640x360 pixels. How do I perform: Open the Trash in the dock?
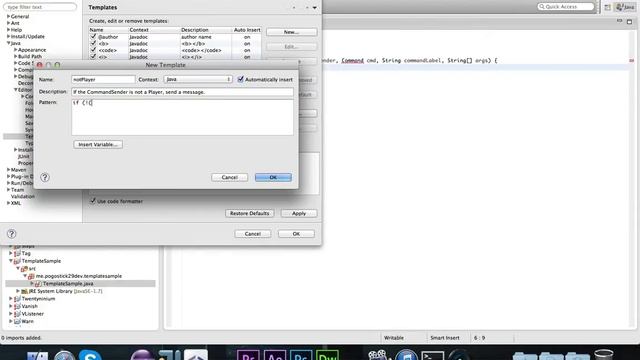point(603,355)
